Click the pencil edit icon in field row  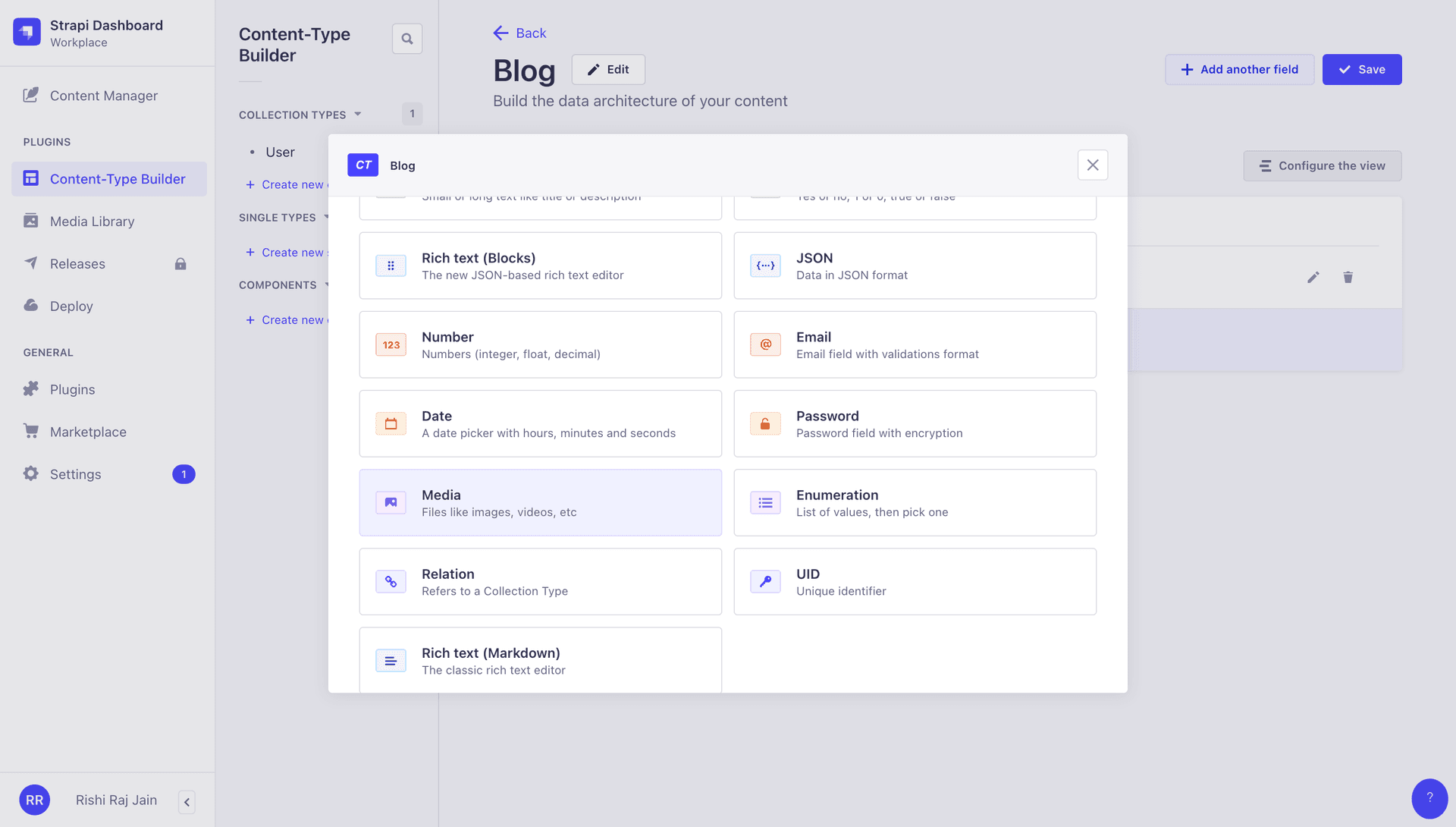pos(1313,278)
